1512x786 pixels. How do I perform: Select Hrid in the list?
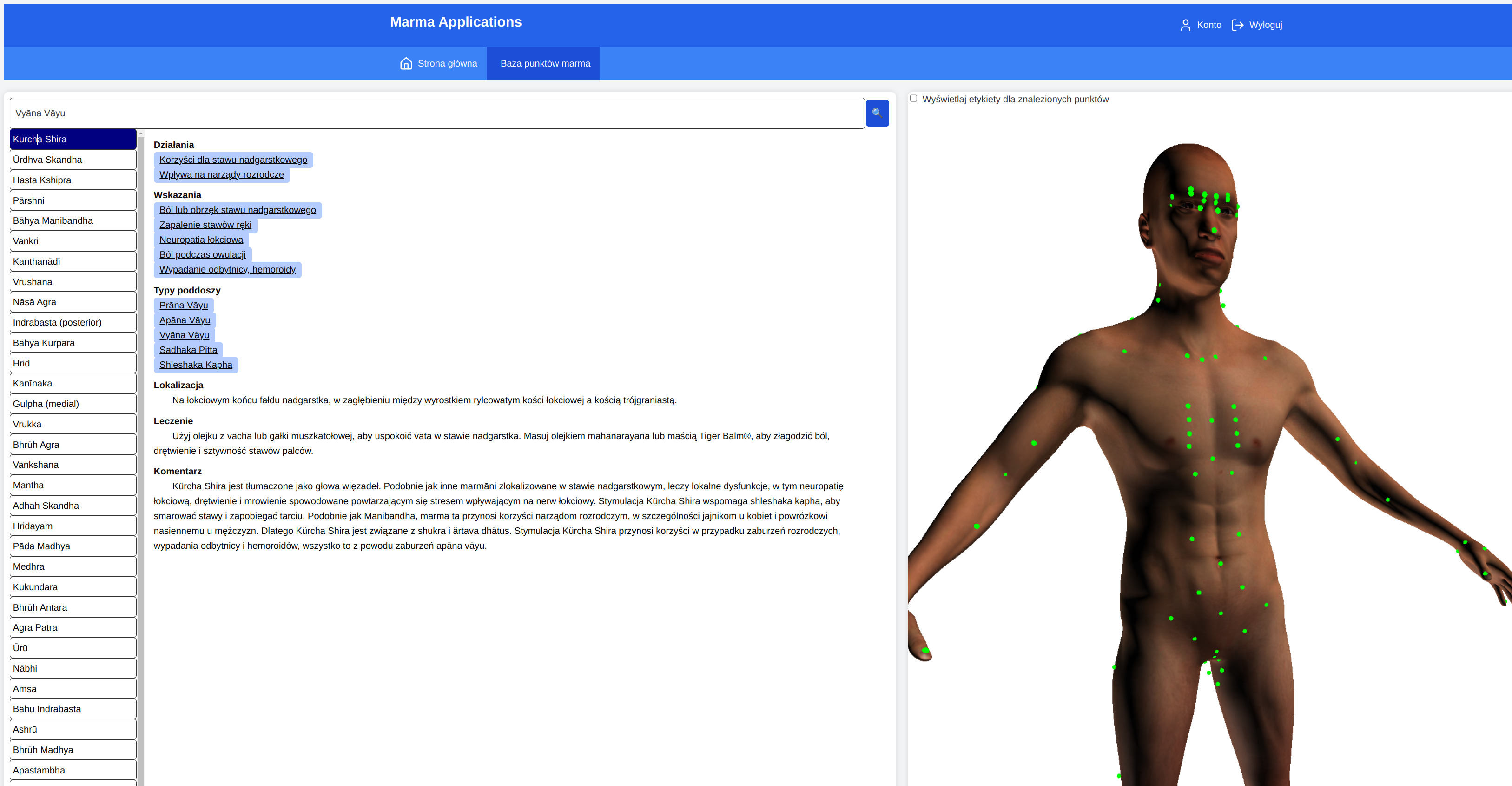coord(73,364)
